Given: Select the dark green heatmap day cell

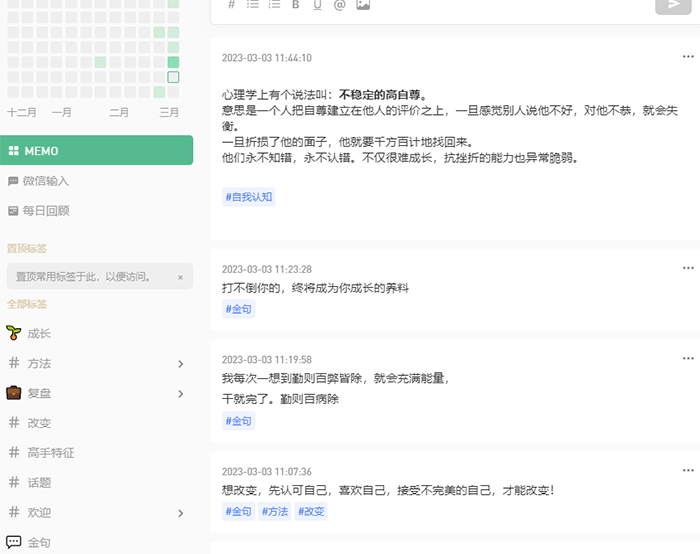Looking at the screenshot, I should pyautogui.click(x=173, y=62).
